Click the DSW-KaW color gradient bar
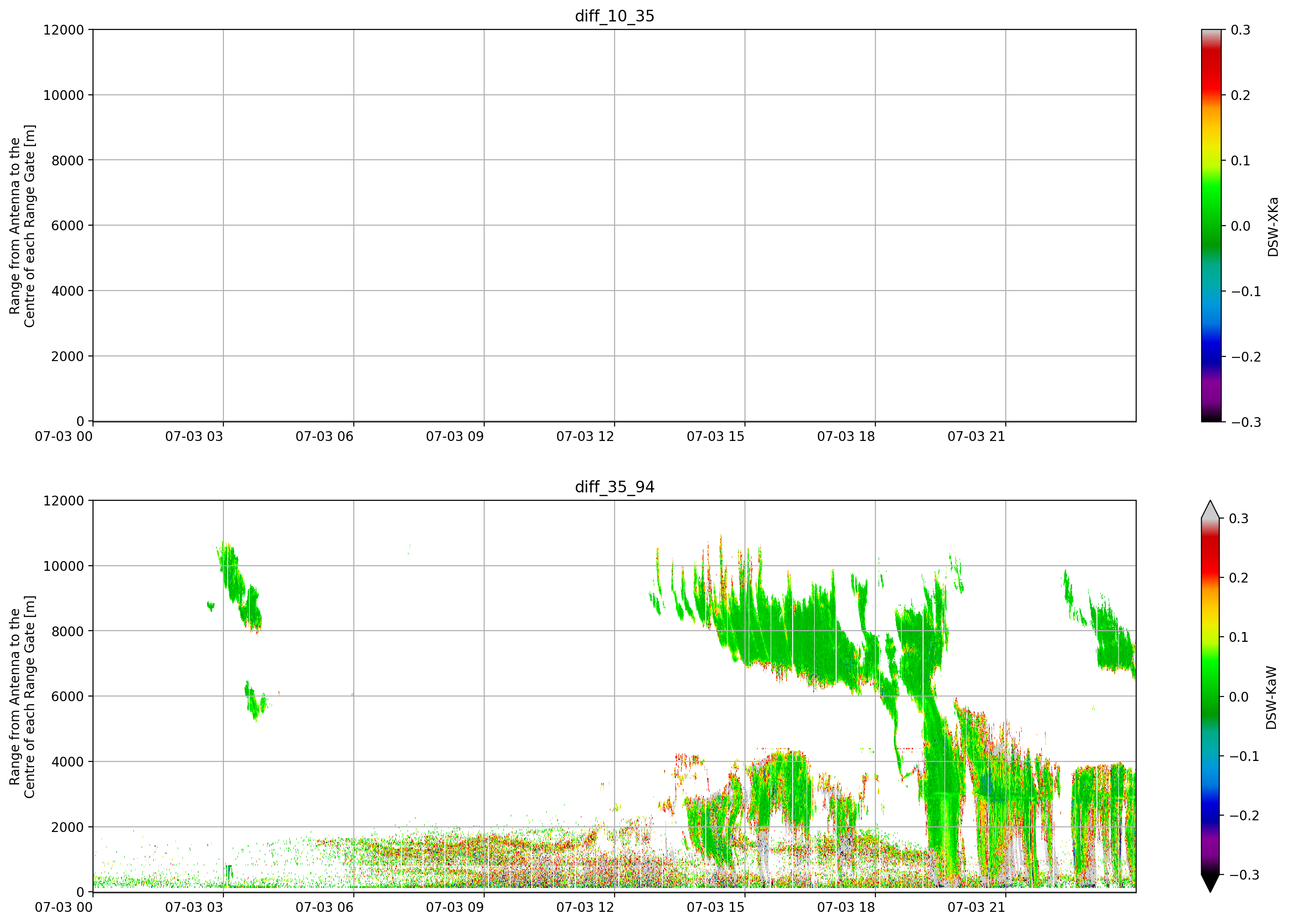1289x924 pixels. point(1210,696)
